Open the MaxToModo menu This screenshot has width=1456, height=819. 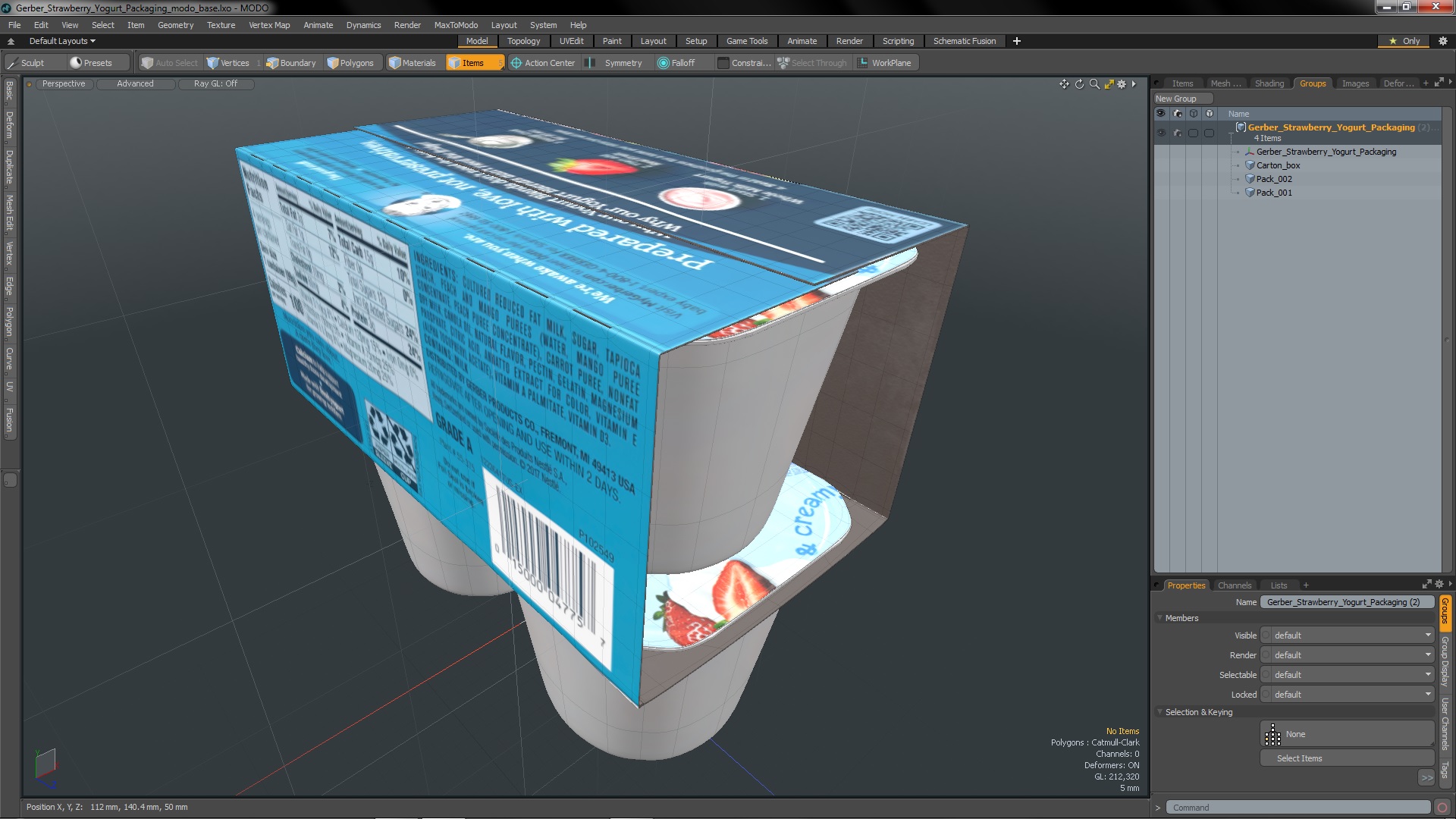click(456, 25)
